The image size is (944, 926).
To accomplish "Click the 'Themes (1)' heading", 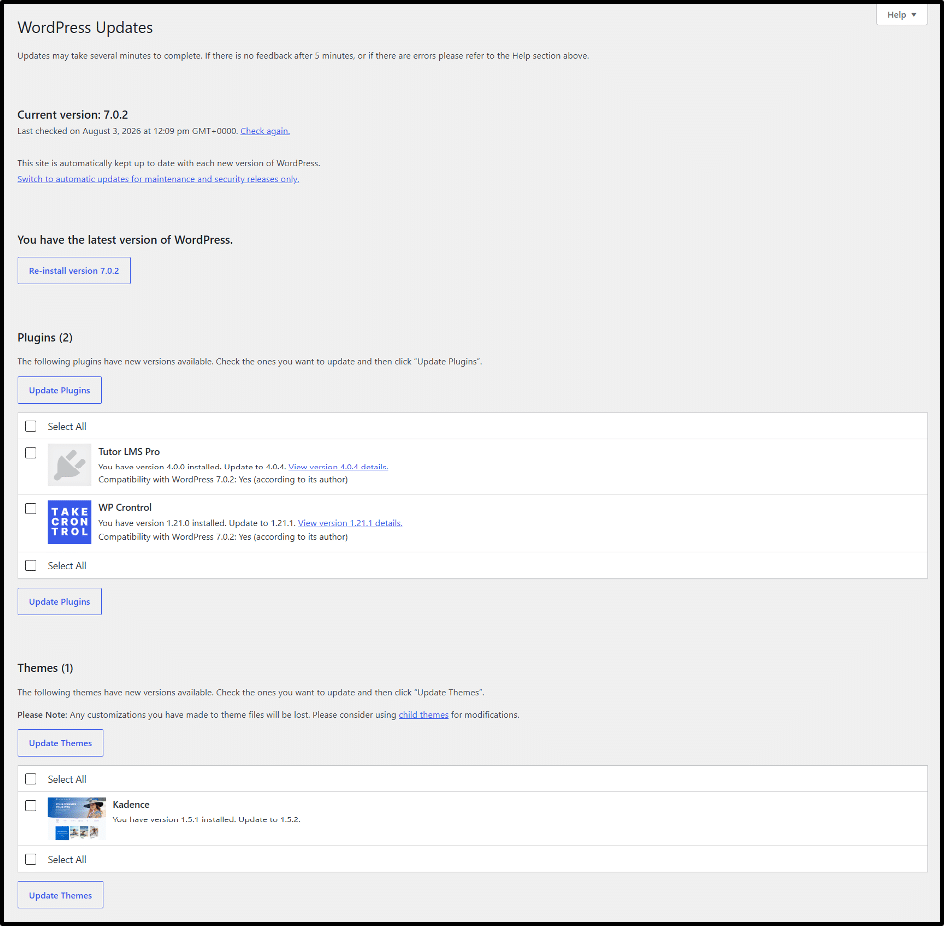I will pyautogui.click(x=45, y=668).
